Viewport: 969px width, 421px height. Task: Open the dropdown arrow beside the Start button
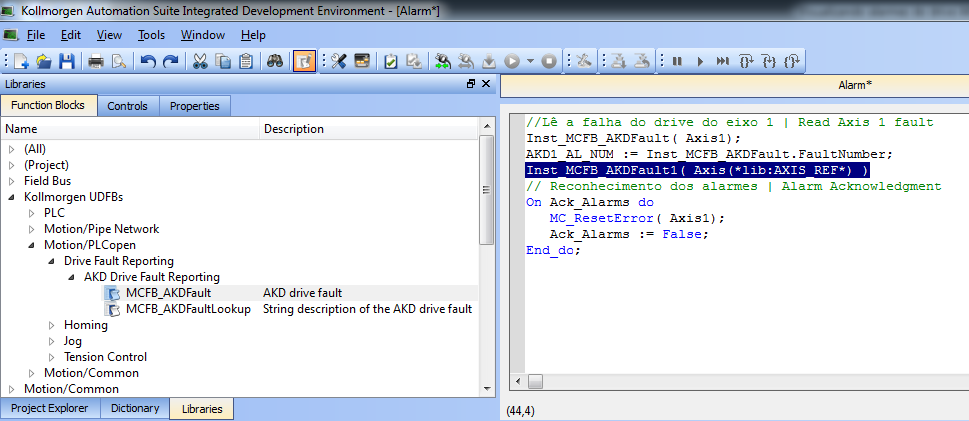[530, 61]
